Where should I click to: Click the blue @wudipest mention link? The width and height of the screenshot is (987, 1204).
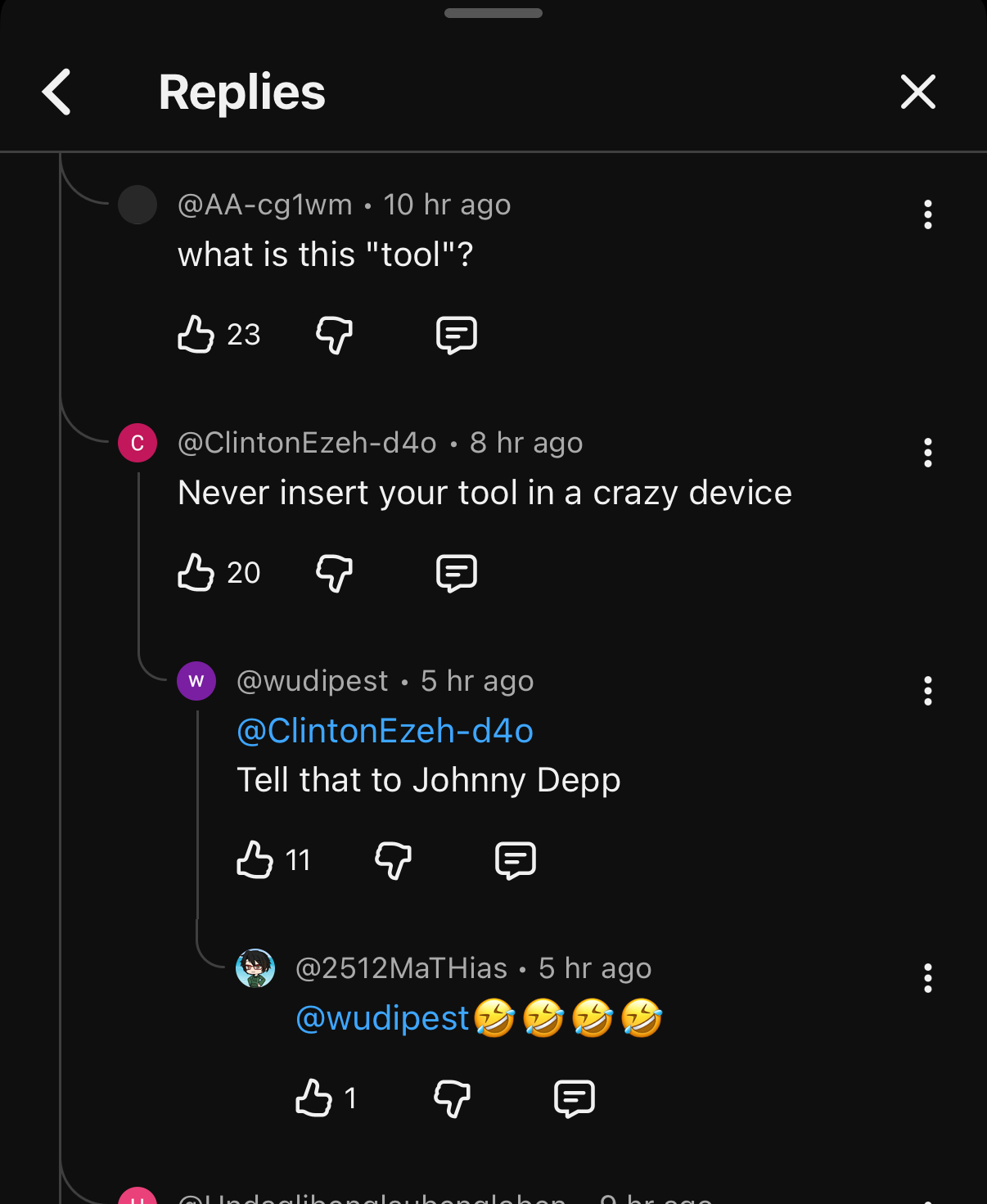(x=382, y=1018)
